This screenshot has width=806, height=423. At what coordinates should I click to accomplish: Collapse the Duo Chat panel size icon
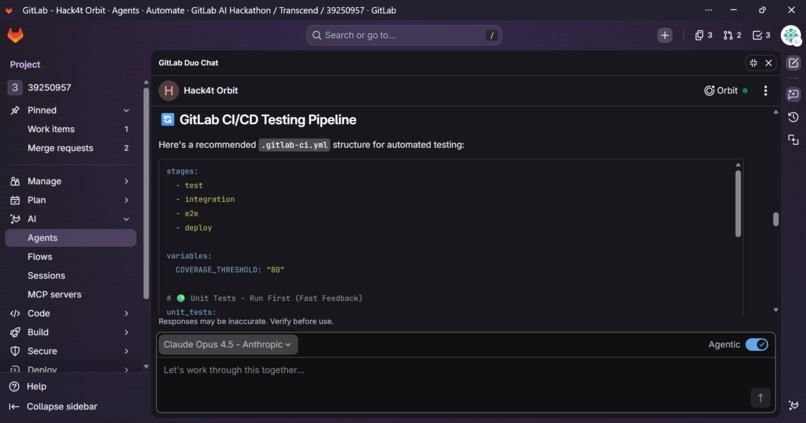[x=753, y=63]
